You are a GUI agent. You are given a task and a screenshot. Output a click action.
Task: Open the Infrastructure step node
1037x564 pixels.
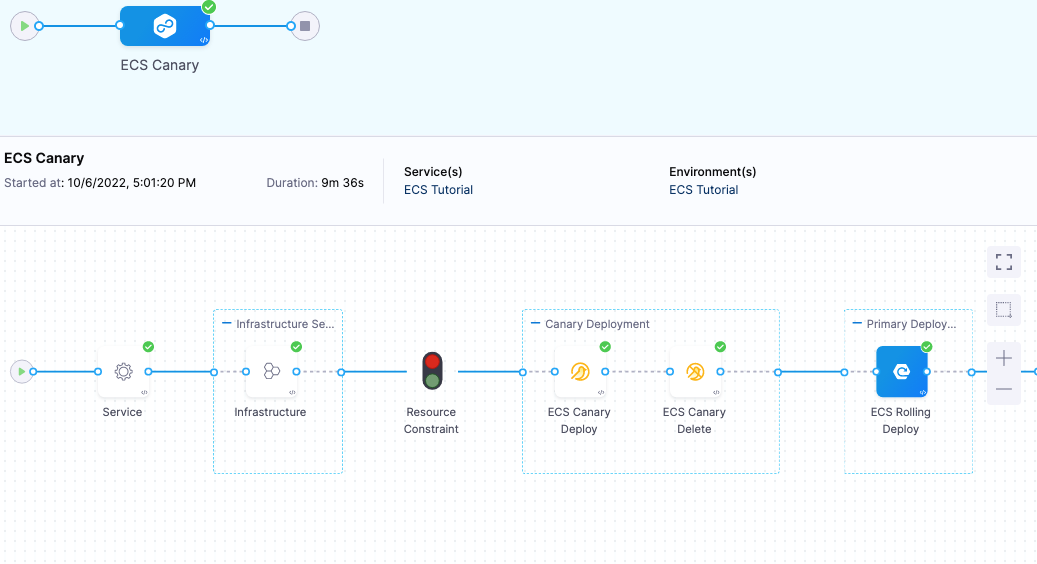point(271,372)
